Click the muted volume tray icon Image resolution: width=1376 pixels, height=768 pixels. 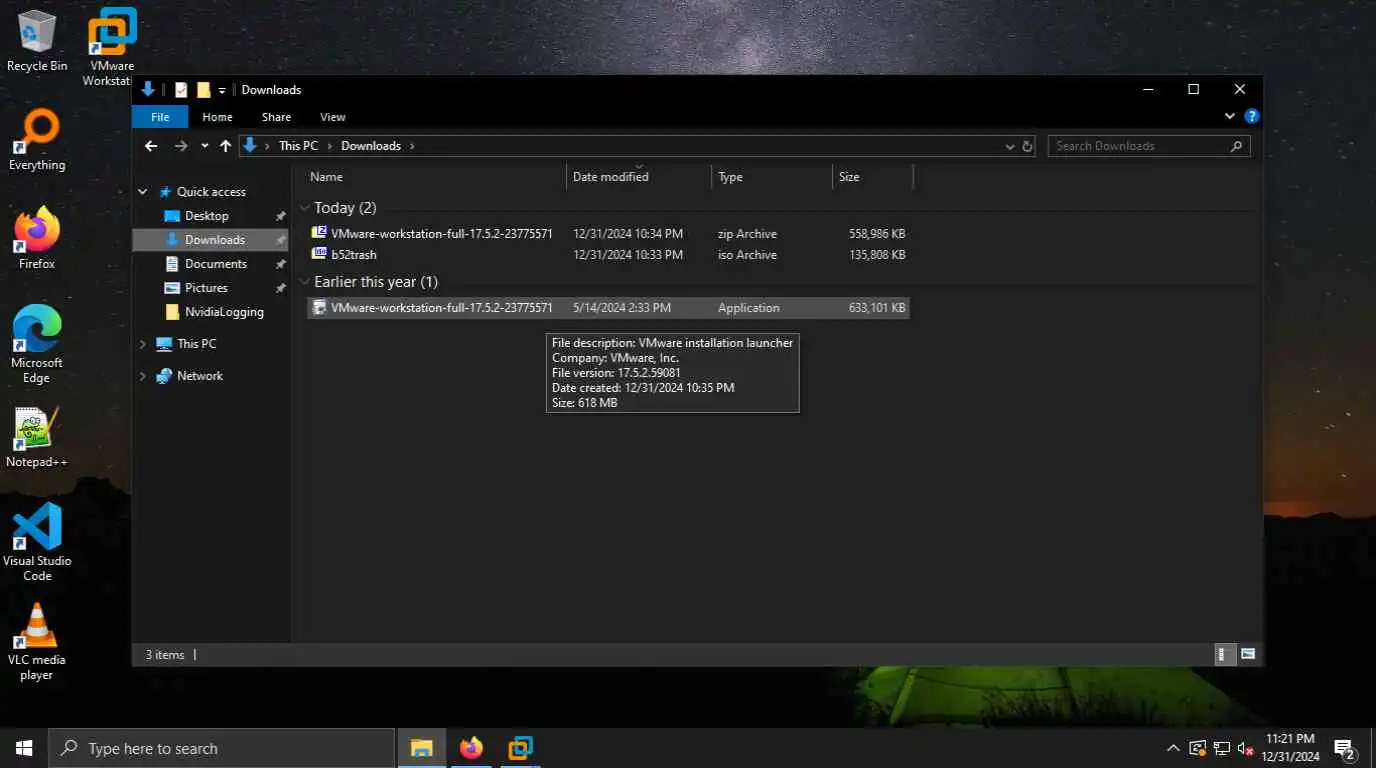[1246, 748]
